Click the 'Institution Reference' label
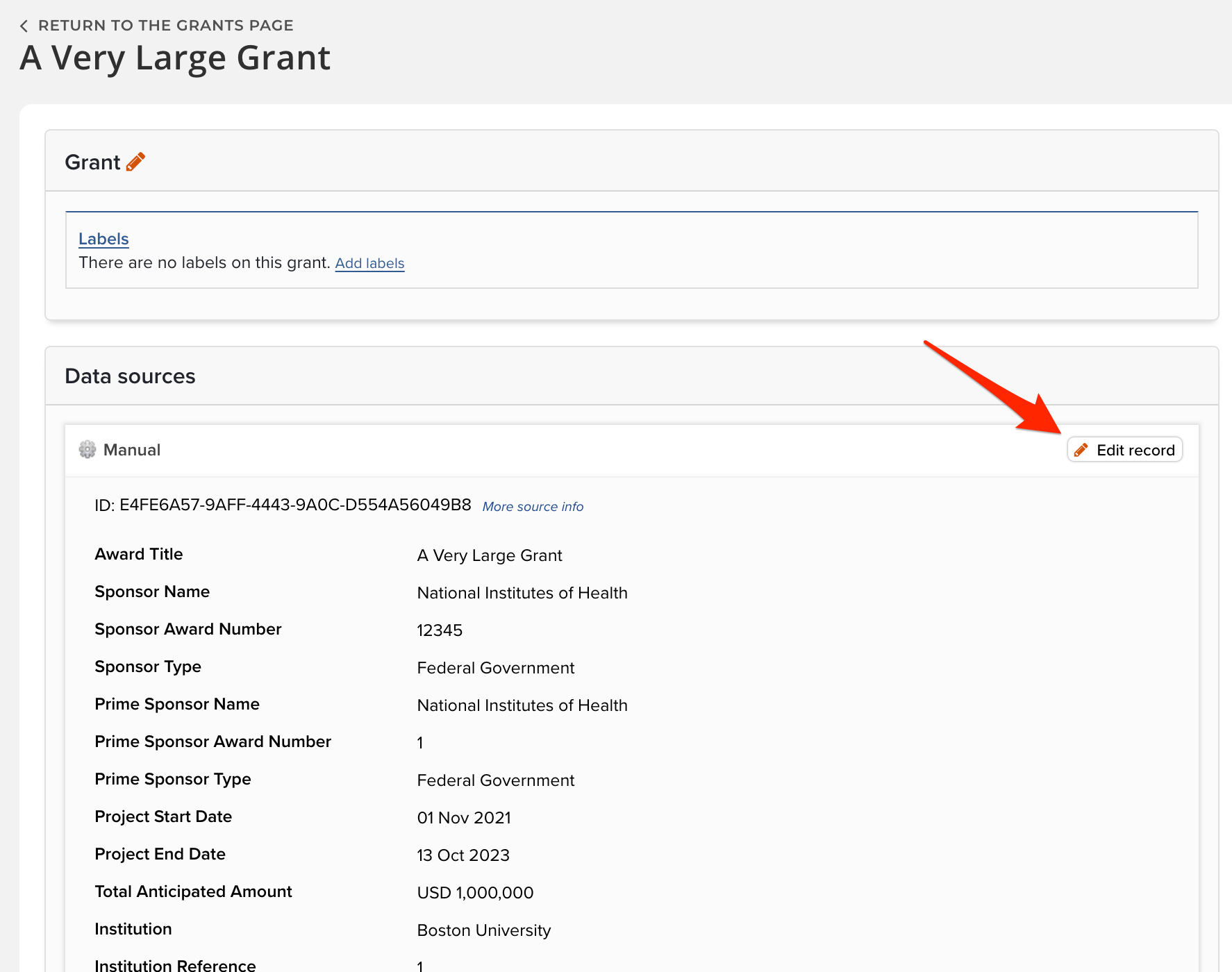The width and height of the screenshot is (1232, 972). click(x=176, y=965)
